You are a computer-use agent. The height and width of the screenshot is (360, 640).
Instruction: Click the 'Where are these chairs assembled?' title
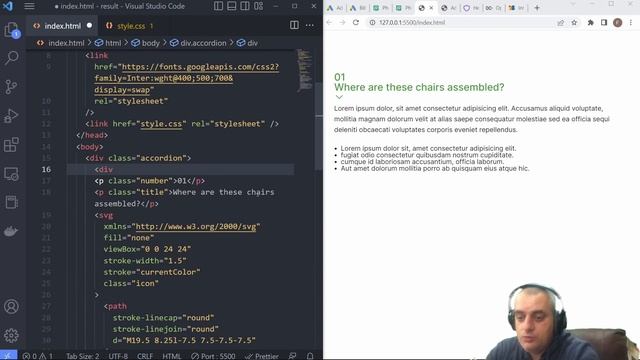click(x=419, y=87)
